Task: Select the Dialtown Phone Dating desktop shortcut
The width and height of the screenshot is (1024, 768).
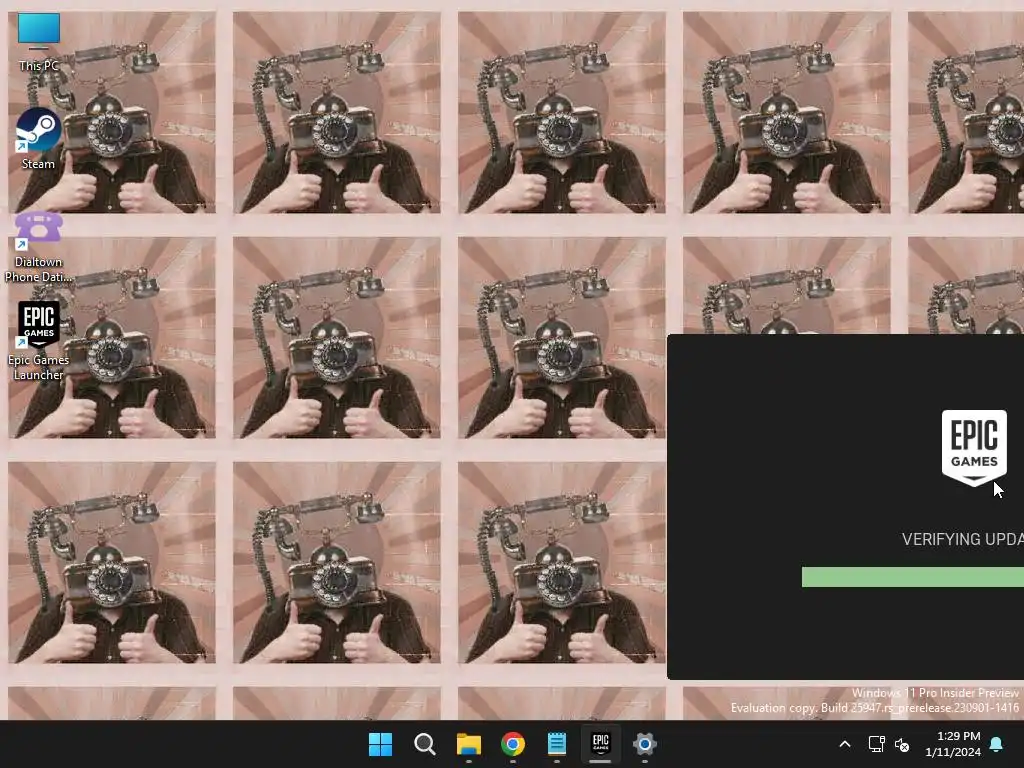Action: [39, 248]
